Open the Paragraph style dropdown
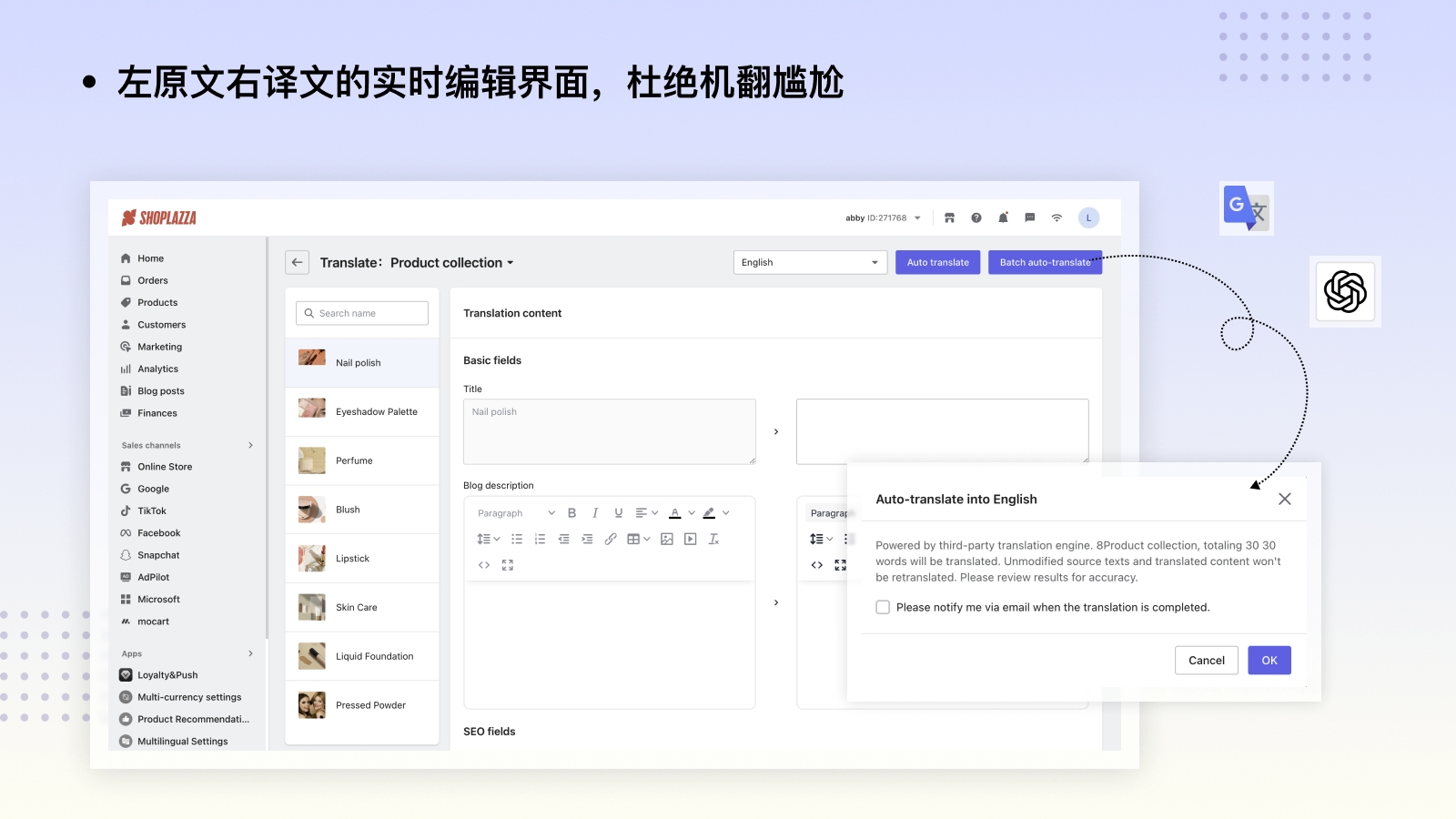Screen dimensions: 1456x819 point(514,512)
